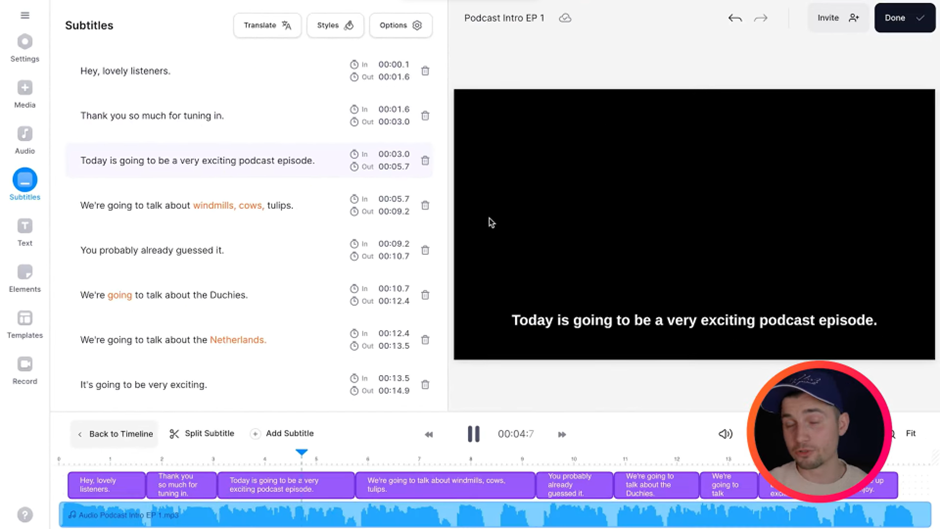Open the Elements panel
This screenshot has width=940, height=529.
tap(25, 278)
